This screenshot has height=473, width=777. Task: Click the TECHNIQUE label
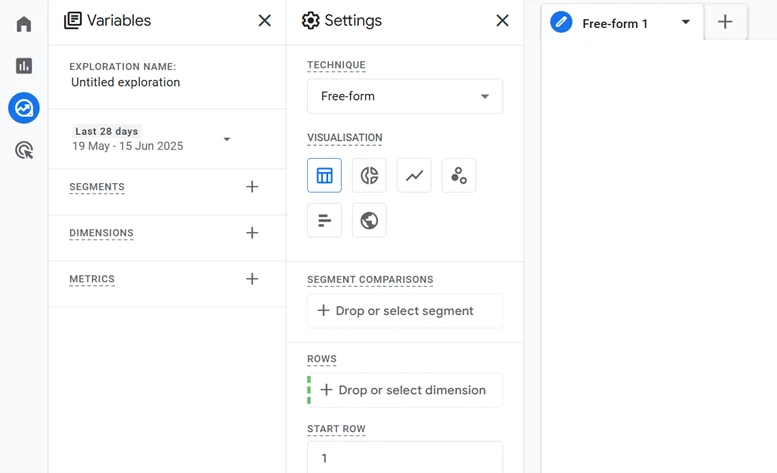point(336,65)
